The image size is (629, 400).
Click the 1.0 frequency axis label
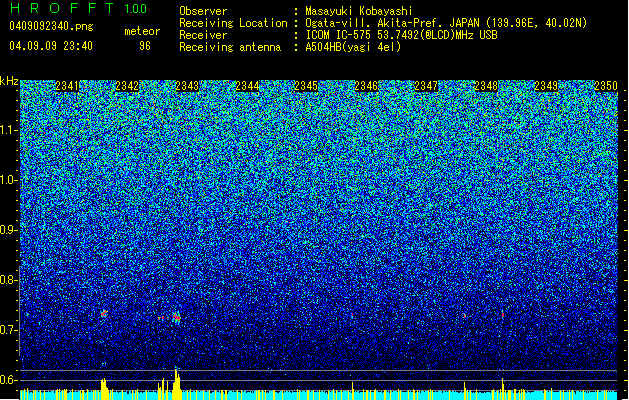tap(9, 180)
